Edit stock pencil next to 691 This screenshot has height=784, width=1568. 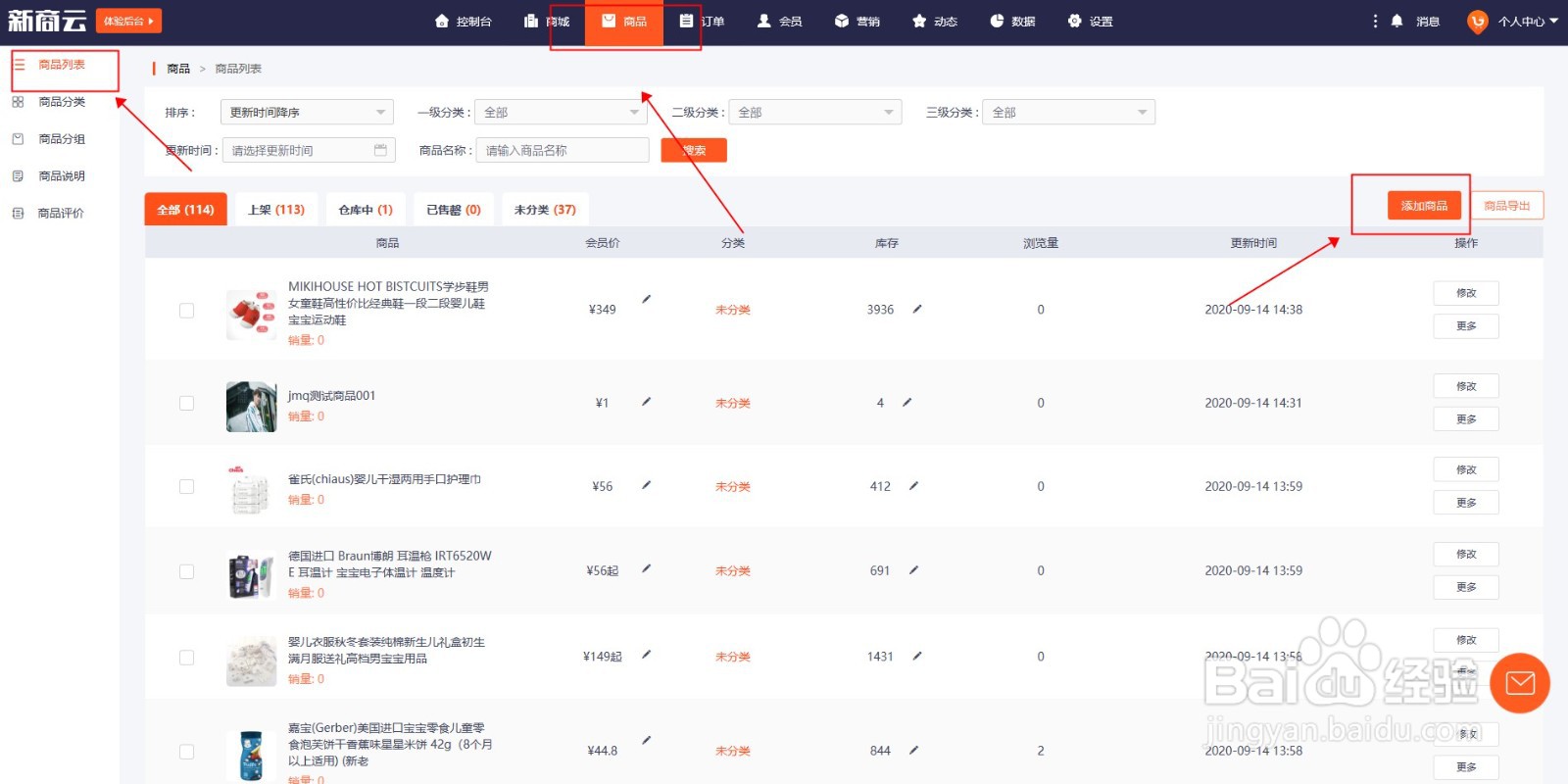click(913, 569)
